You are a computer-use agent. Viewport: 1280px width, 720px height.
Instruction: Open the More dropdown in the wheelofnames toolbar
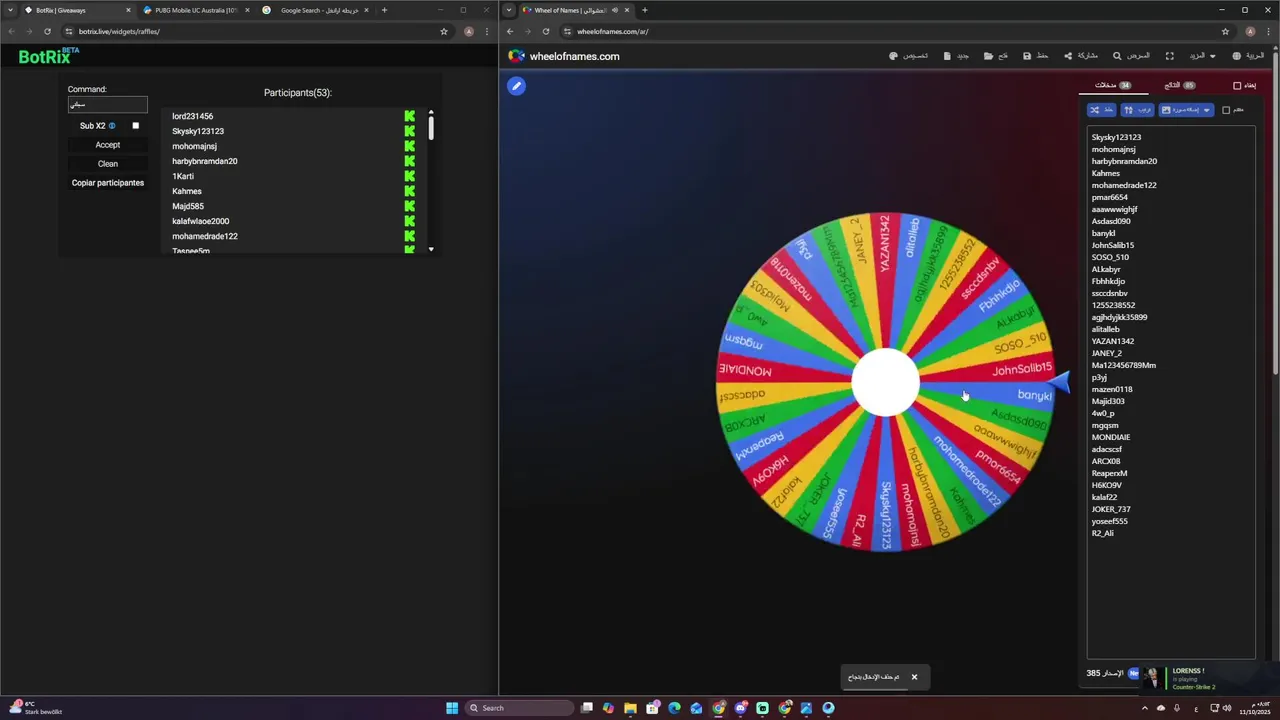1203,56
